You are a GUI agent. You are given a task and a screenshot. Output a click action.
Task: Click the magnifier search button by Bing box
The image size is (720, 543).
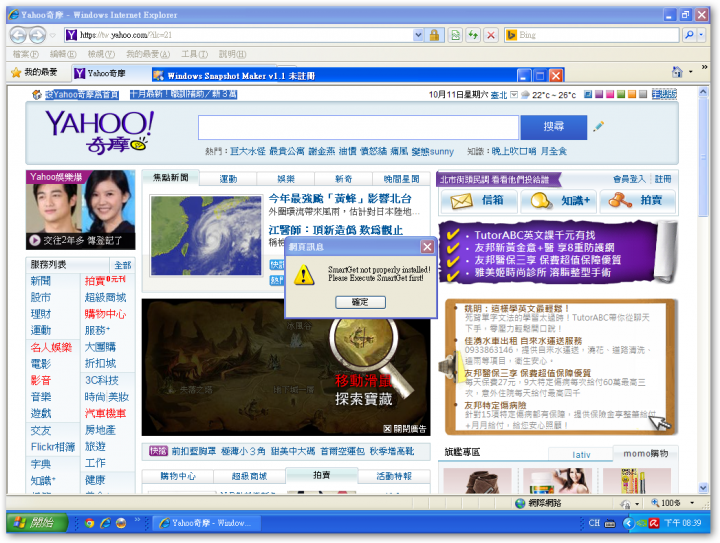pyautogui.click(x=689, y=35)
